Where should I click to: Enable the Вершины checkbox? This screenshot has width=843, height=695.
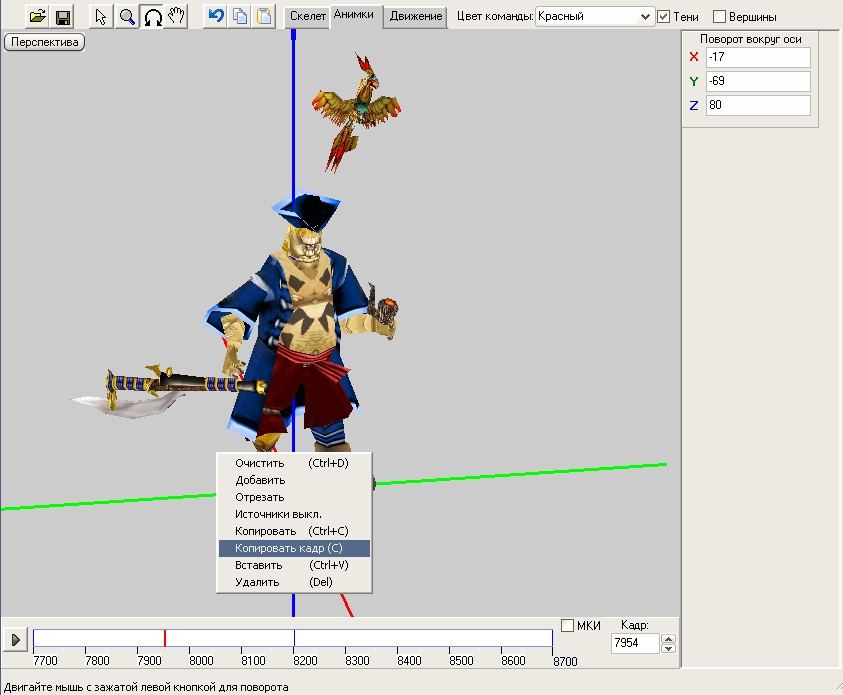click(x=719, y=17)
